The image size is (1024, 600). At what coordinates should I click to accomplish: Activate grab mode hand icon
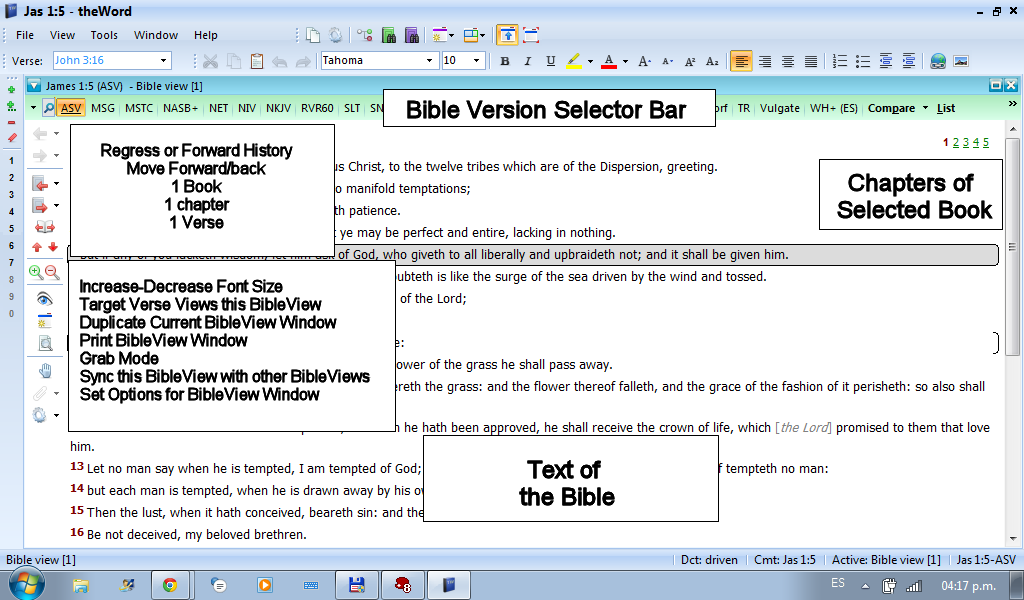(44, 370)
